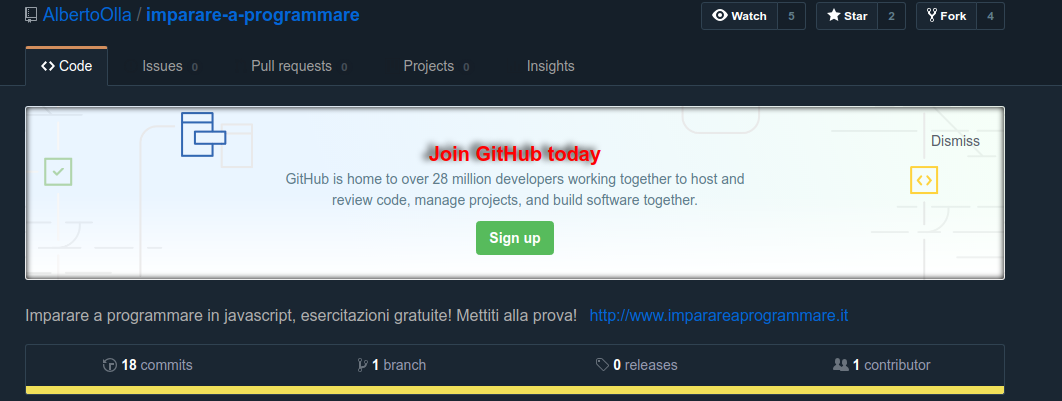Click the releases tag icon
This screenshot has height=401, width=1062.
pos(602,365)
